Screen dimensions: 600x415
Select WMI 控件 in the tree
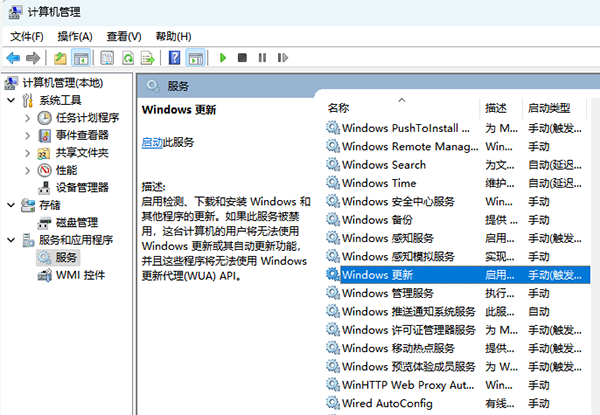pyautogui.click(x=80, y=275)
